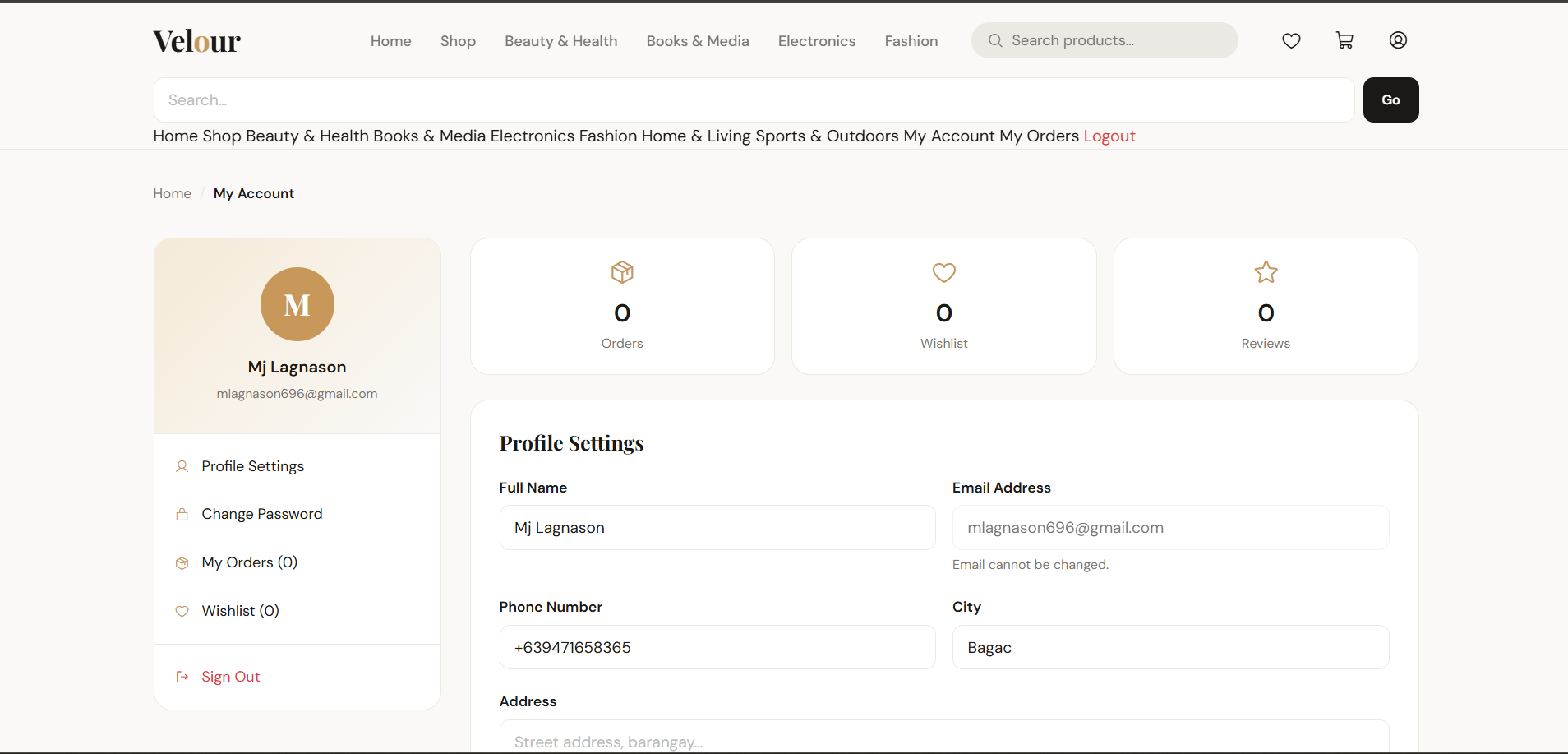The image size is (1568, 754).
Task: Open the shopping cart icon
Action: pos(1344,40)
